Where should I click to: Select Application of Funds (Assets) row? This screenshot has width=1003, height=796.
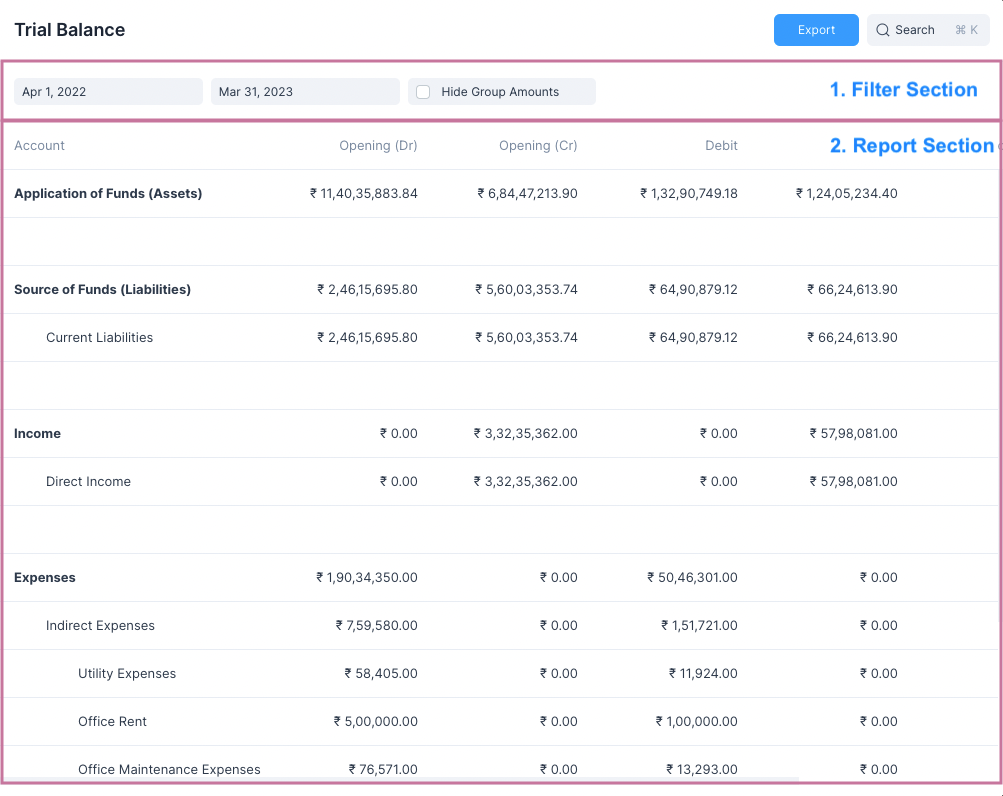click(x=108, y=194)
